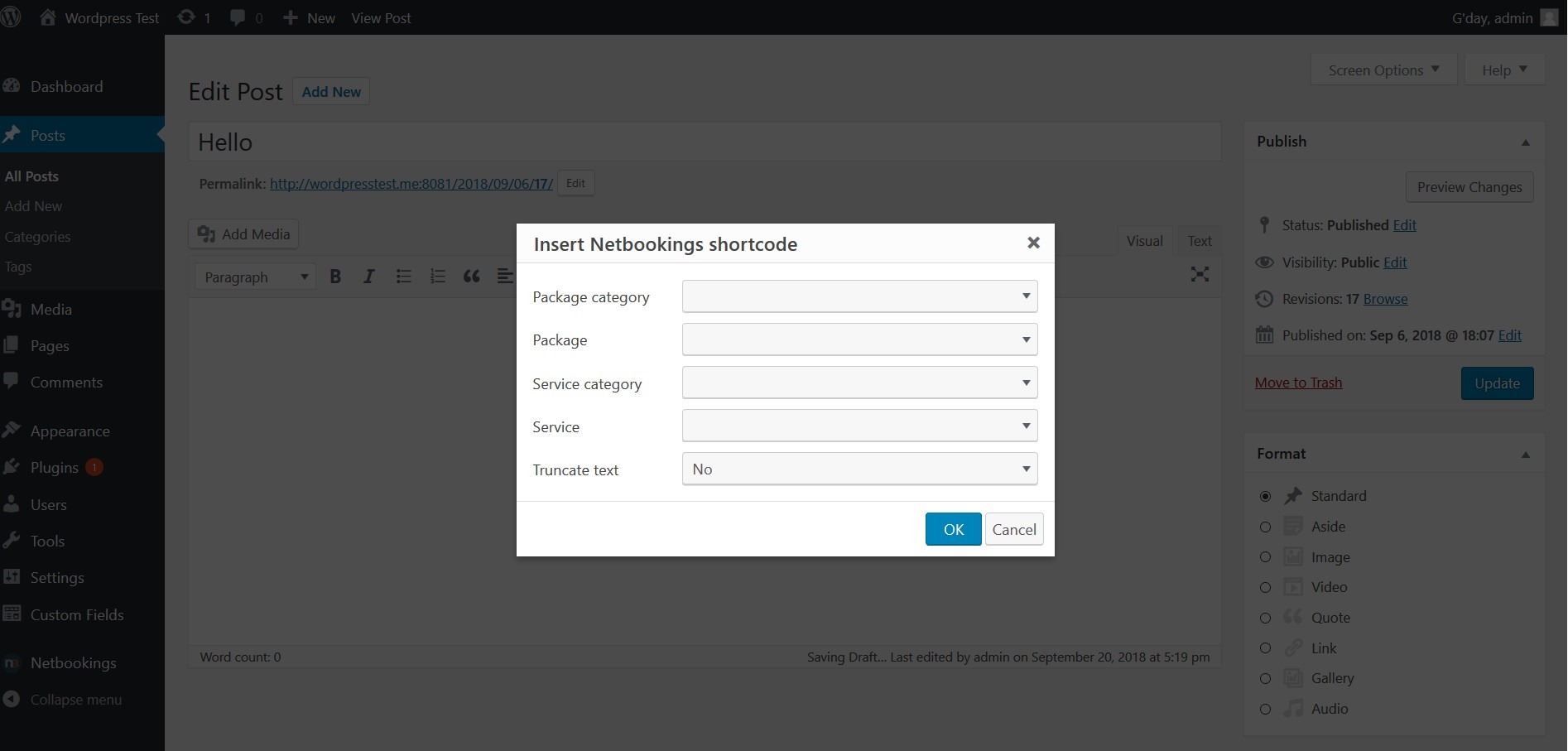Open Appearance menu
The height and width of the screenshot is (751, 1568).
70,431
